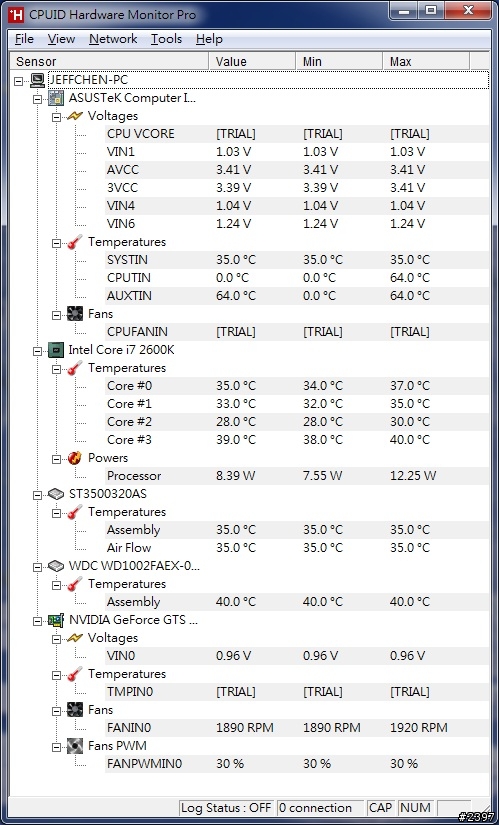Image resolution: width=499 pixels, height=825 pixels.
Task: Collapse the motherboard Temperatures group
Action: click(x=56, y=243)
